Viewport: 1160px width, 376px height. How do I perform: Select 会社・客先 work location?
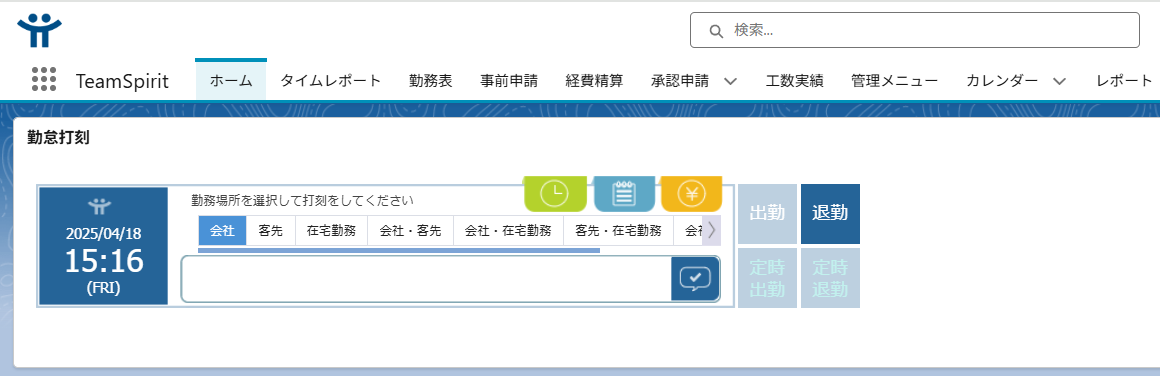click(411, 231)
